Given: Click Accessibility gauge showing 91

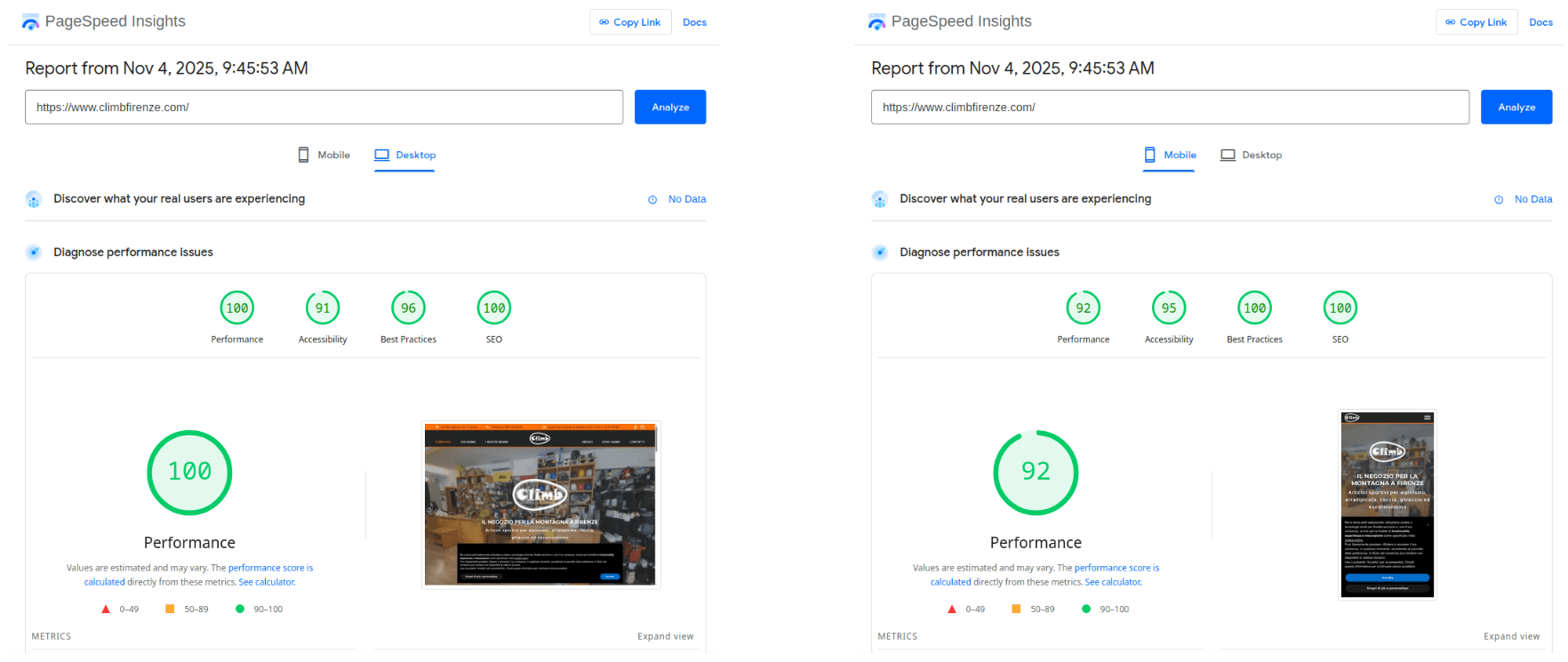Looking at the screenshot, I should [323, 308].
